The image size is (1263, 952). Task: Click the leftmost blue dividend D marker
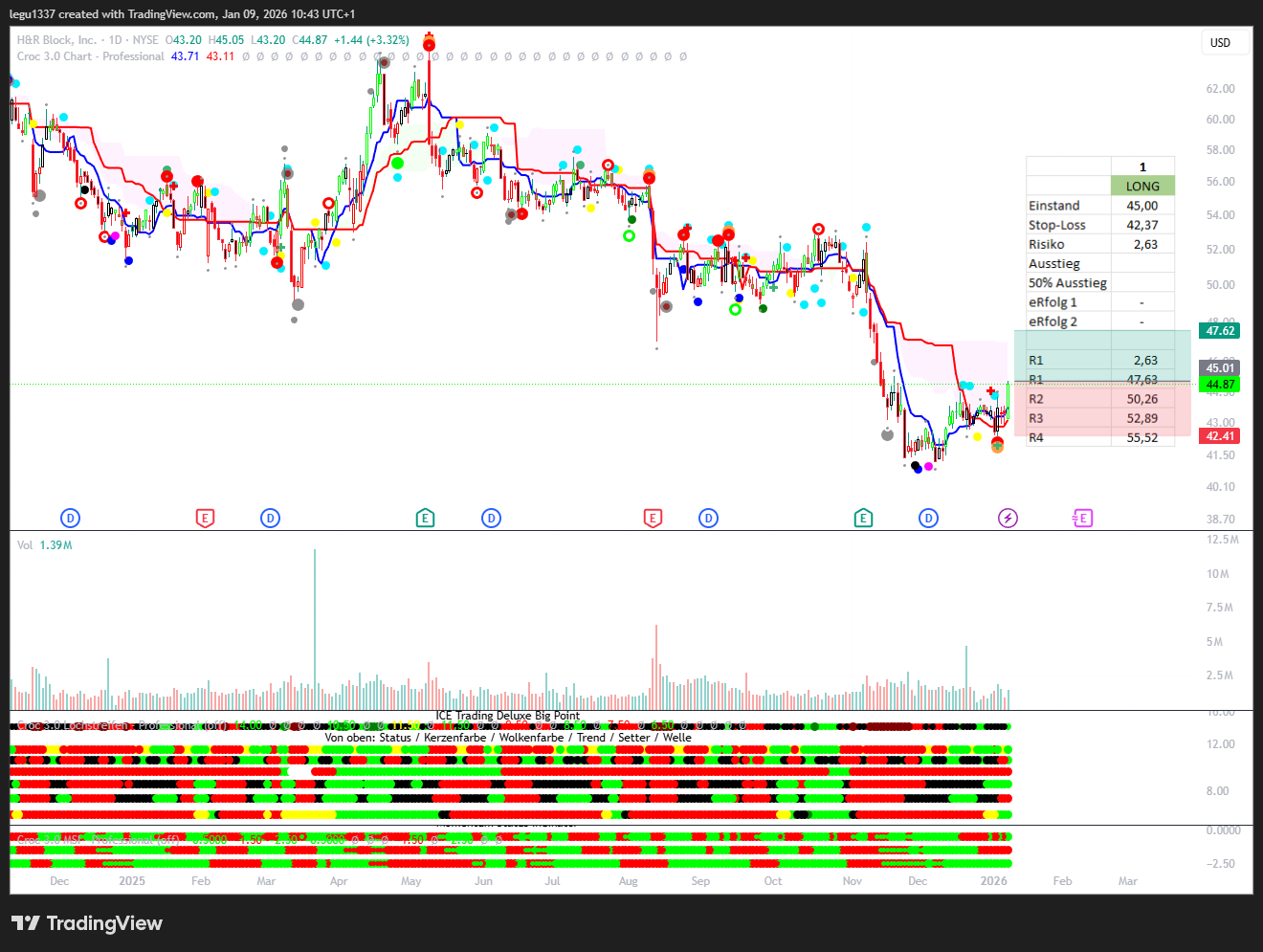(x=70, y=518)
